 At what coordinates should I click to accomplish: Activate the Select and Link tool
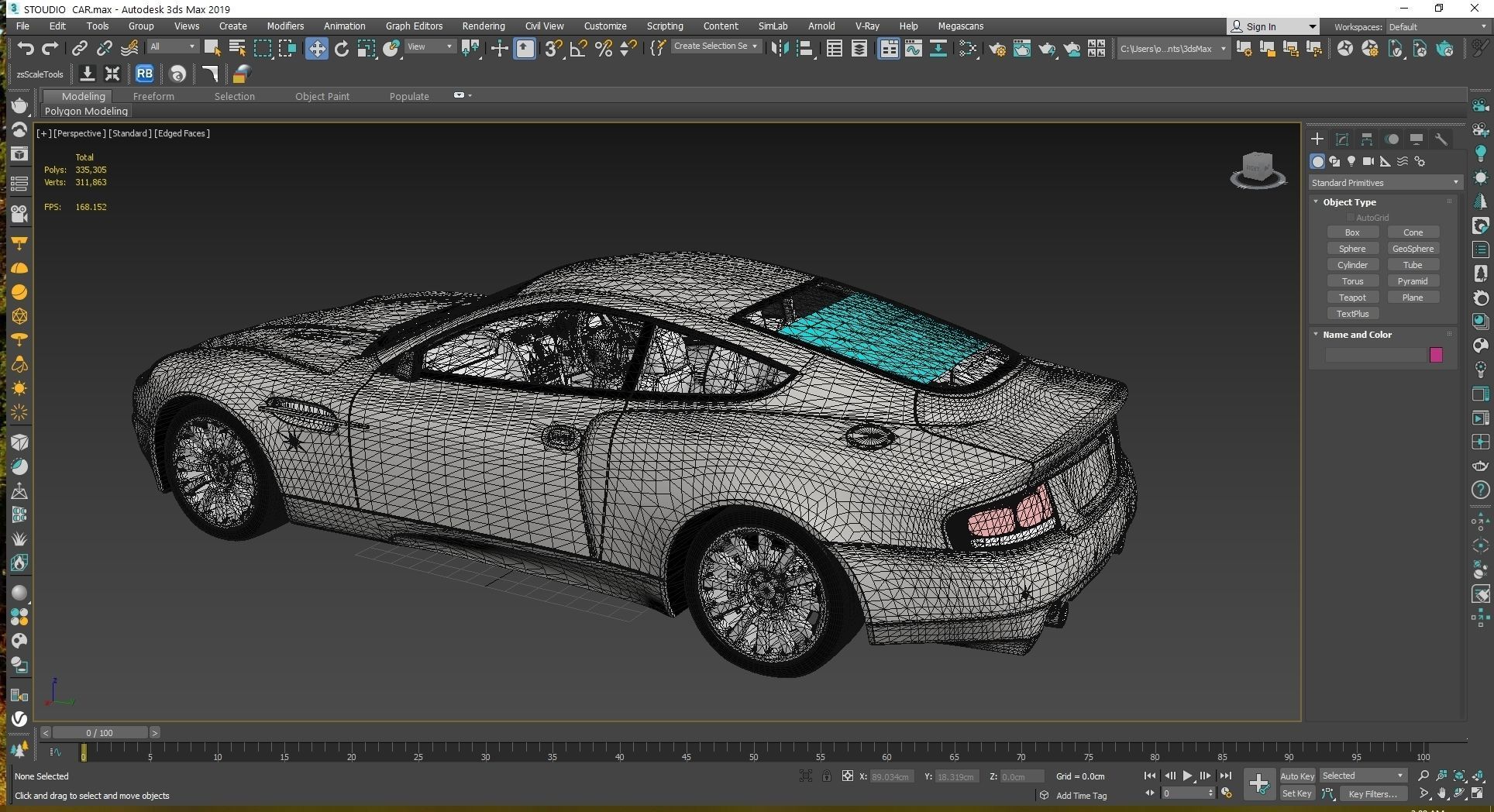click(79, 49)
